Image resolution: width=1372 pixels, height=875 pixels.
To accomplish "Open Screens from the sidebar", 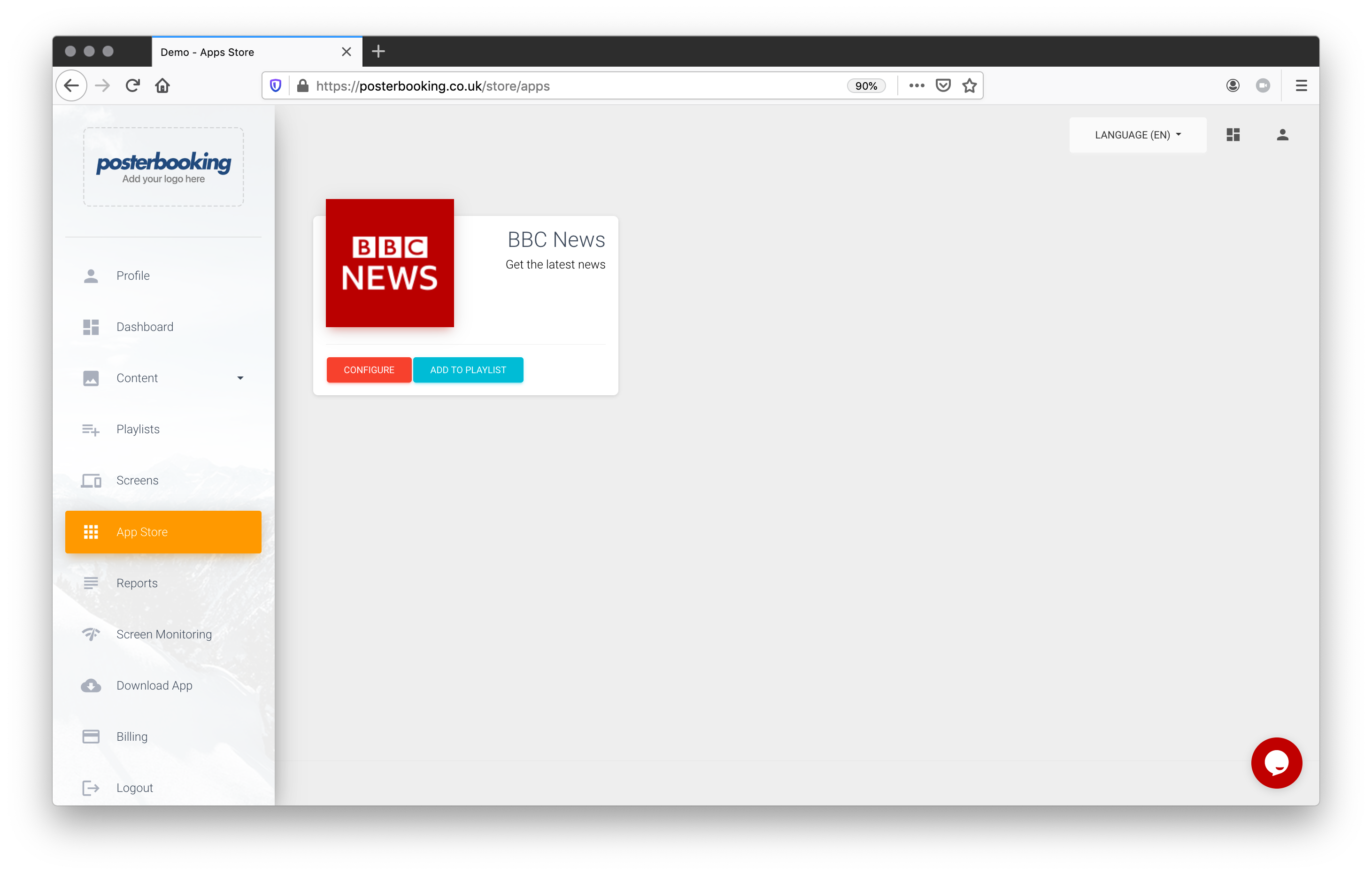I will coord(163,481).
